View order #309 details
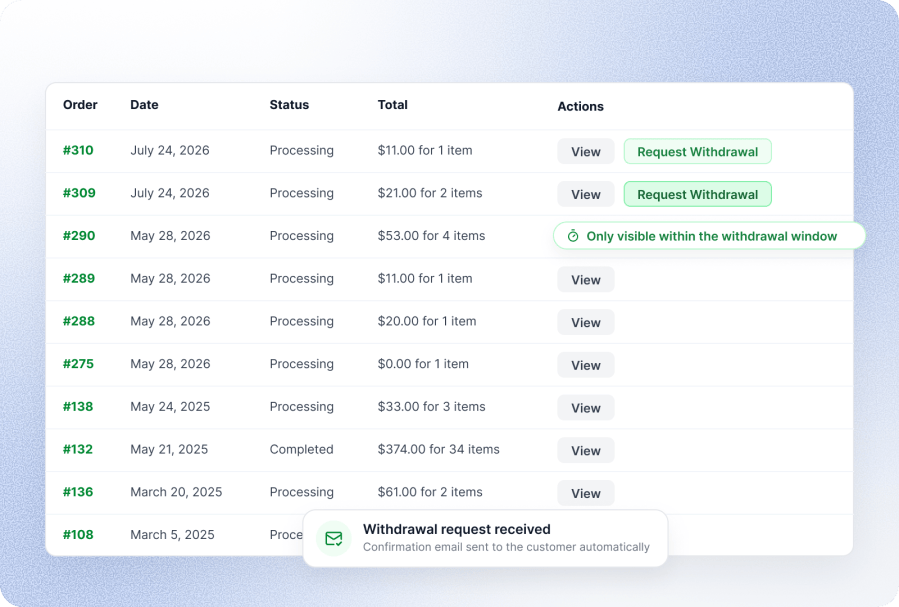The image size is (899, 607). tap(586, 194)
